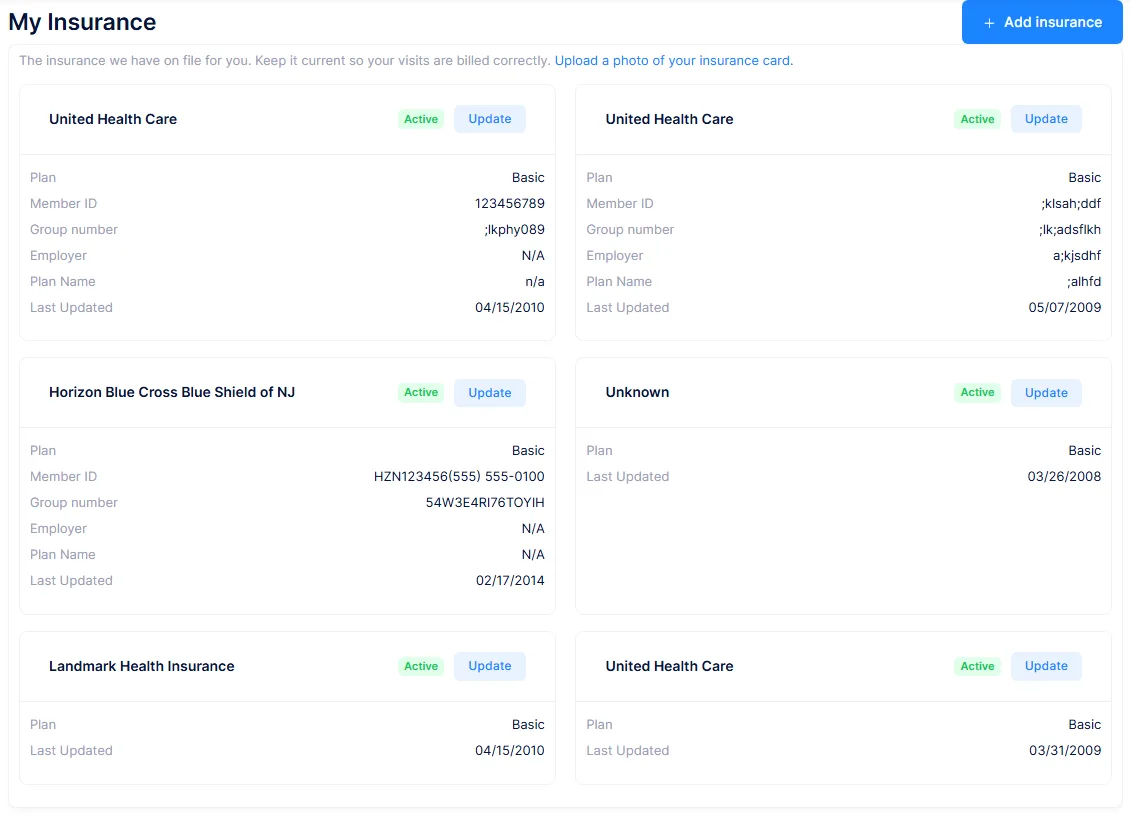Update United Health Care last updated 03/31/2009
1131x816 pixels.
click(1046, 666)
